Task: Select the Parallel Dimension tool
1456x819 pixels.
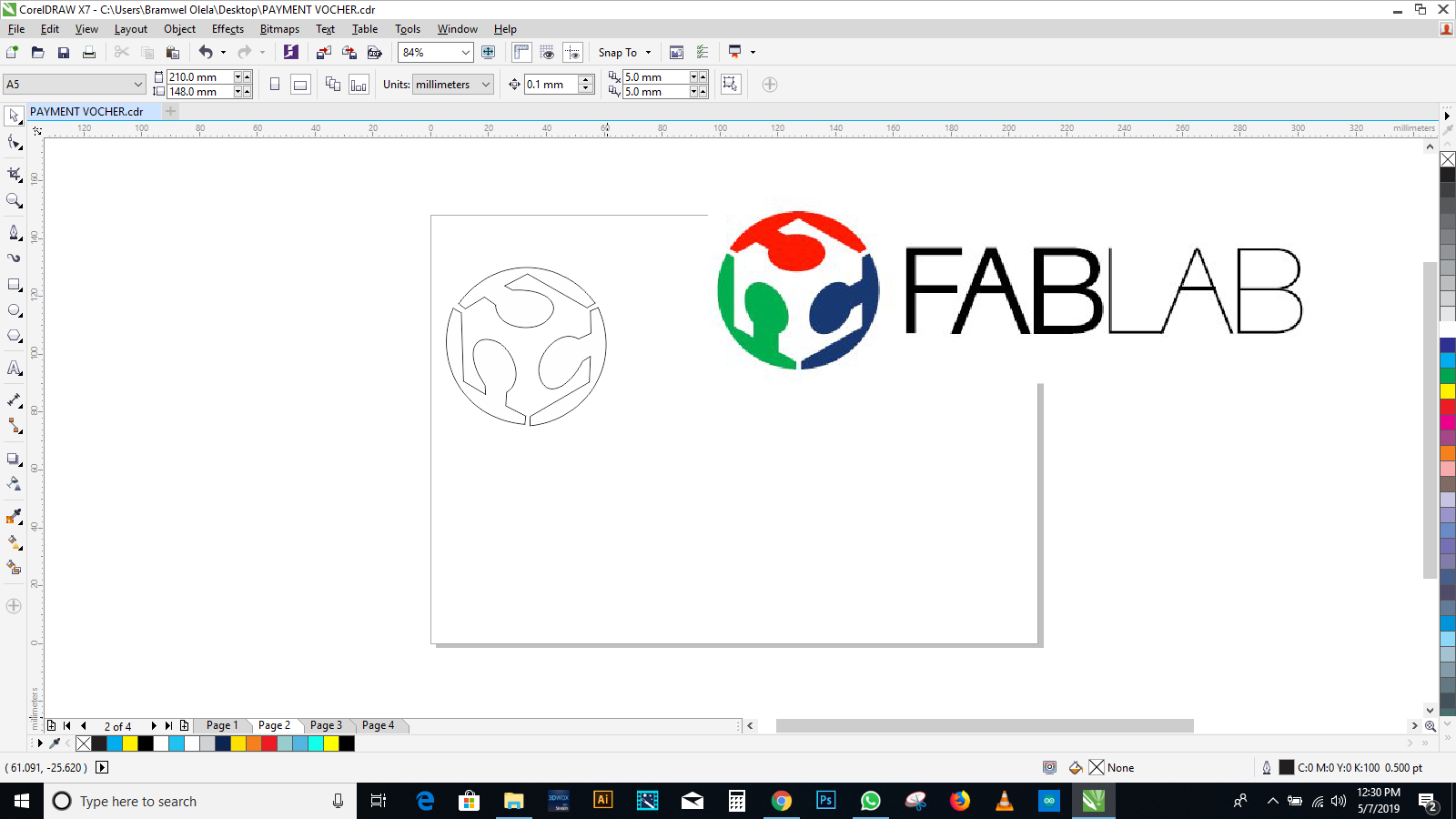Action: point(14,400)
